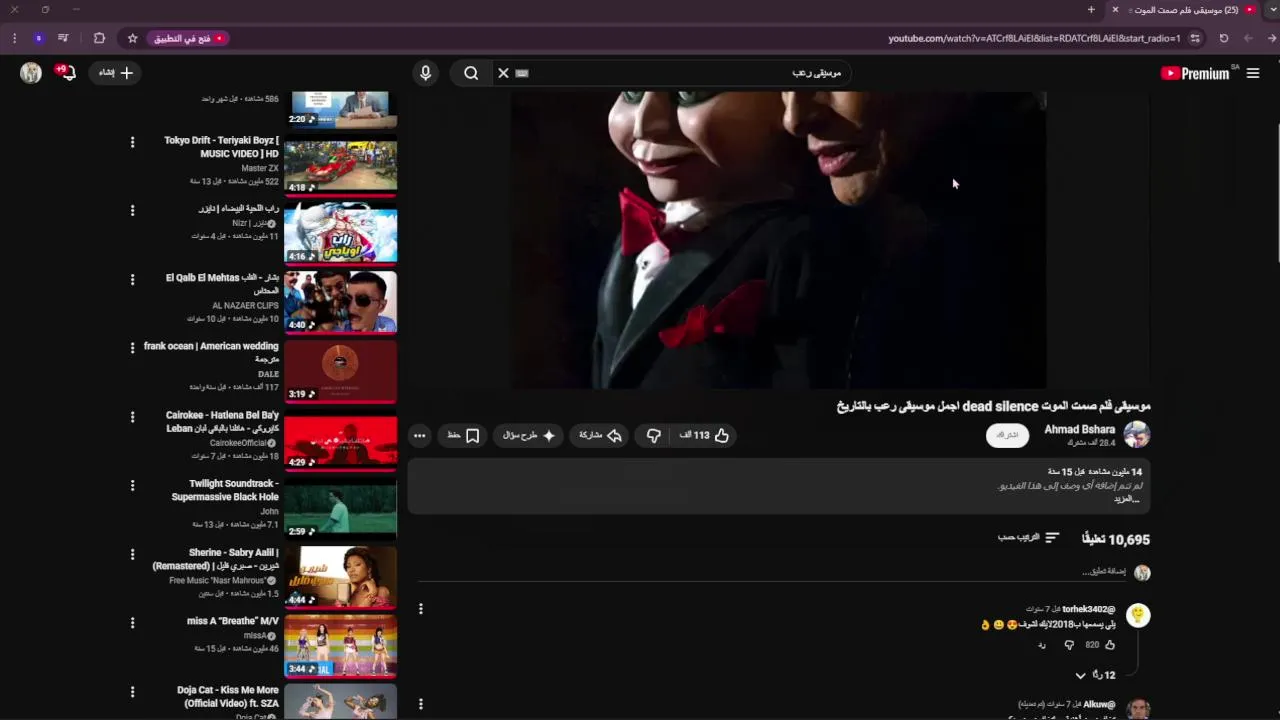Open @torhek3402 commenter profile

(1088, 609)
